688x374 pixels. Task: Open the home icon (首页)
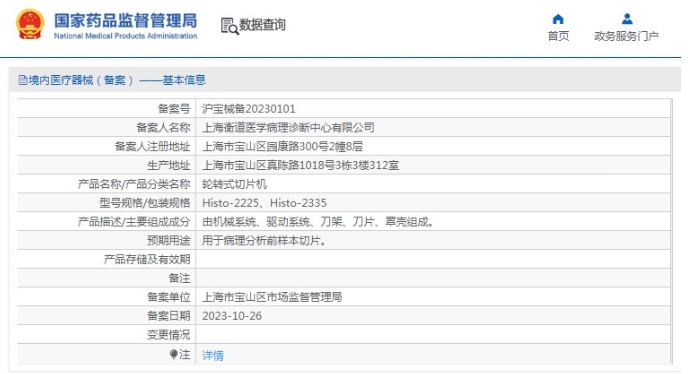[558, 19]
